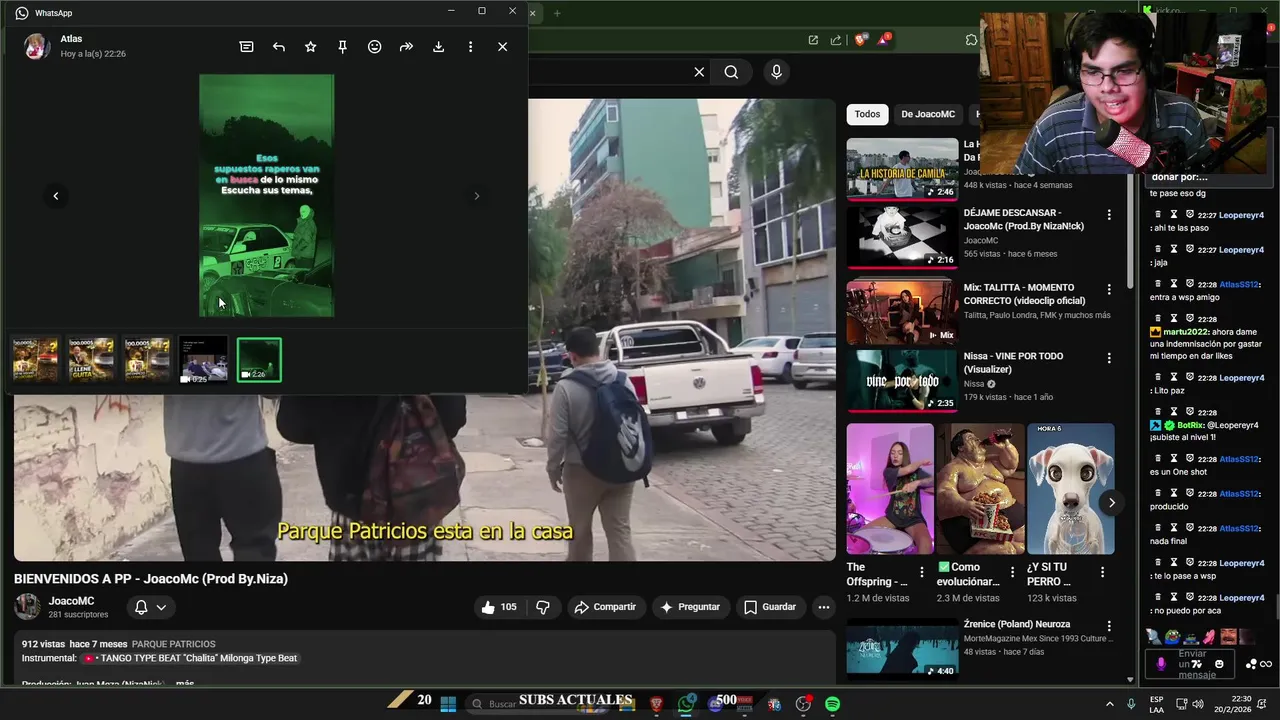The image size is (1280, 720).
Task: Click Guardar to save the video
Action: (770, 607)
